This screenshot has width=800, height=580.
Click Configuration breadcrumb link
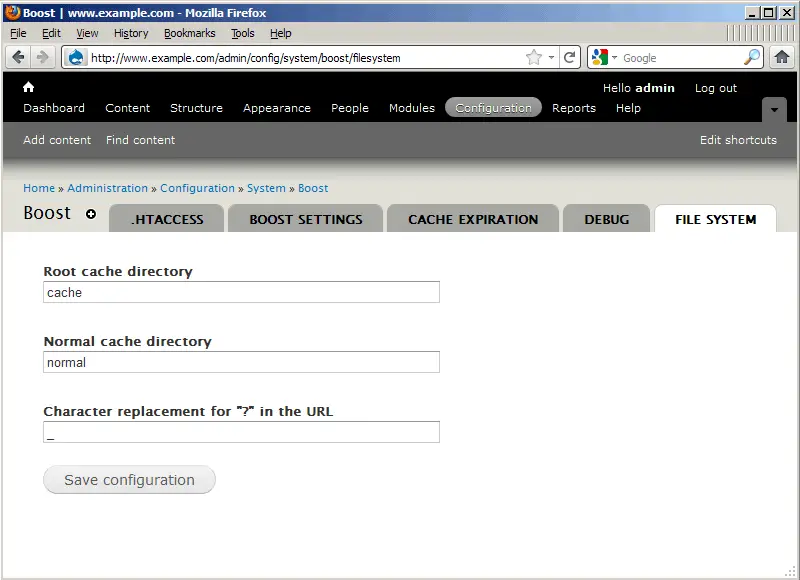tap(197, 188)
